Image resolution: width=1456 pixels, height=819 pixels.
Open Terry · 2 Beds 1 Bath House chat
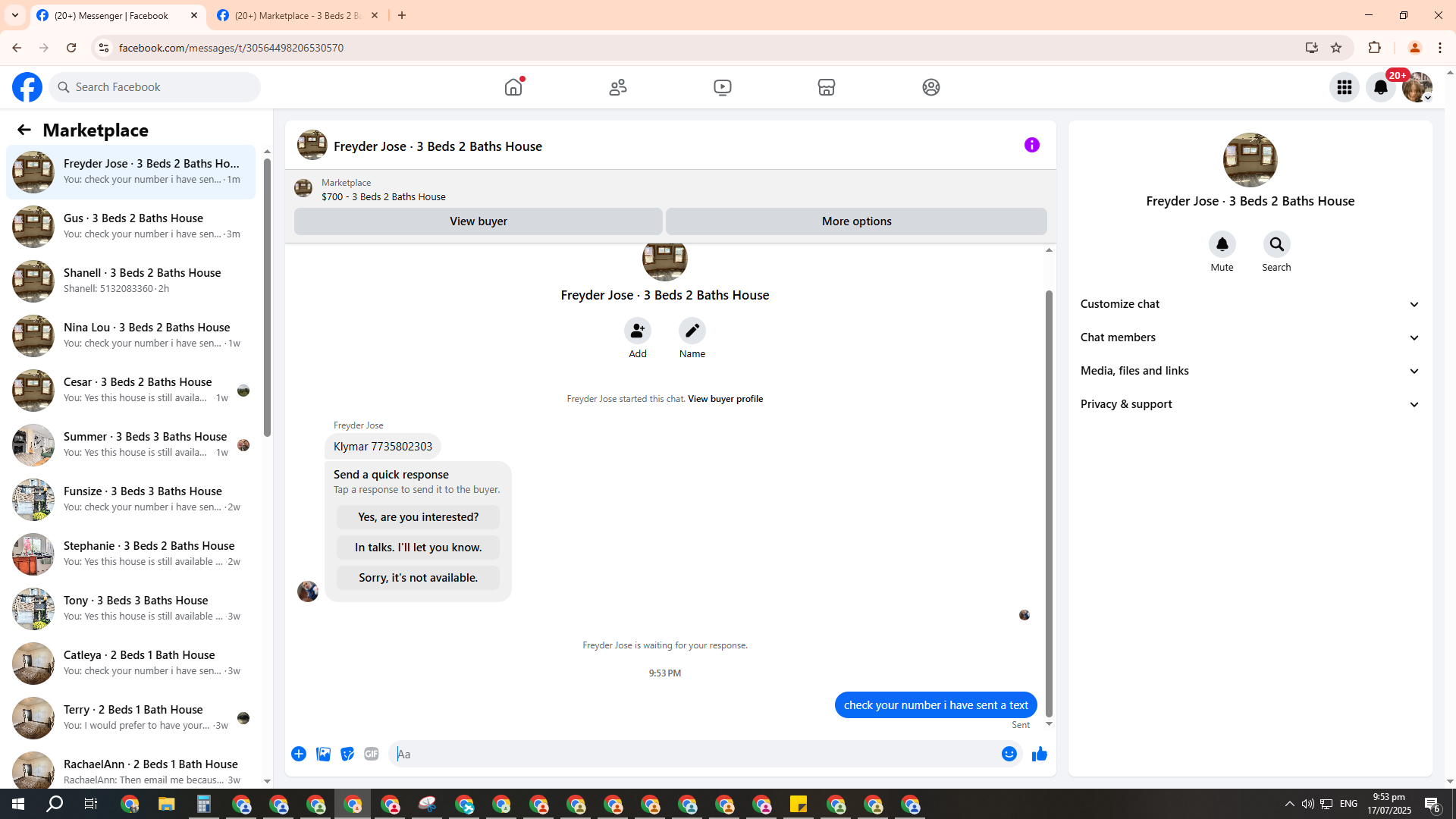(130, 718)
